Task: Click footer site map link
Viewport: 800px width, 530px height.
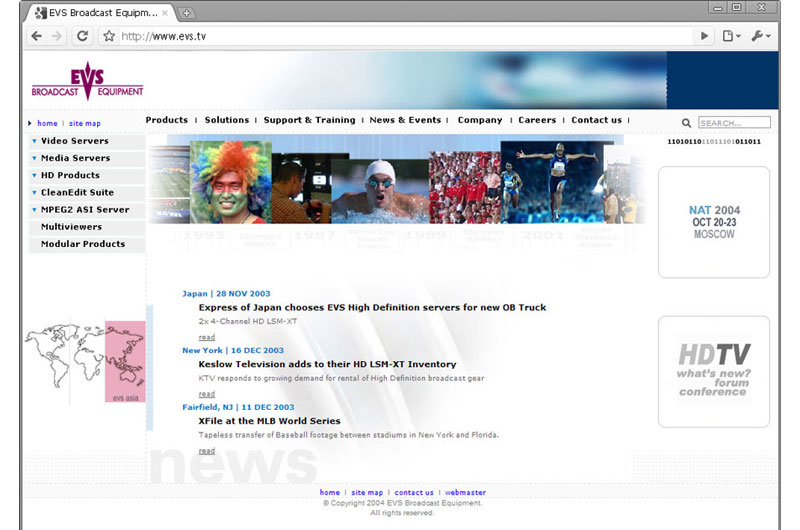Action: pyautogui.click(x=367, y=492)
